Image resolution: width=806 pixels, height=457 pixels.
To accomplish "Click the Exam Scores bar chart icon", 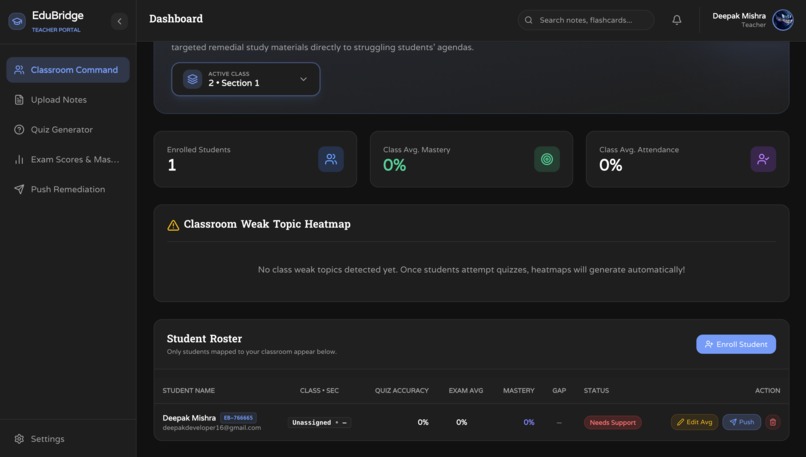I will [x=19, y=159].
